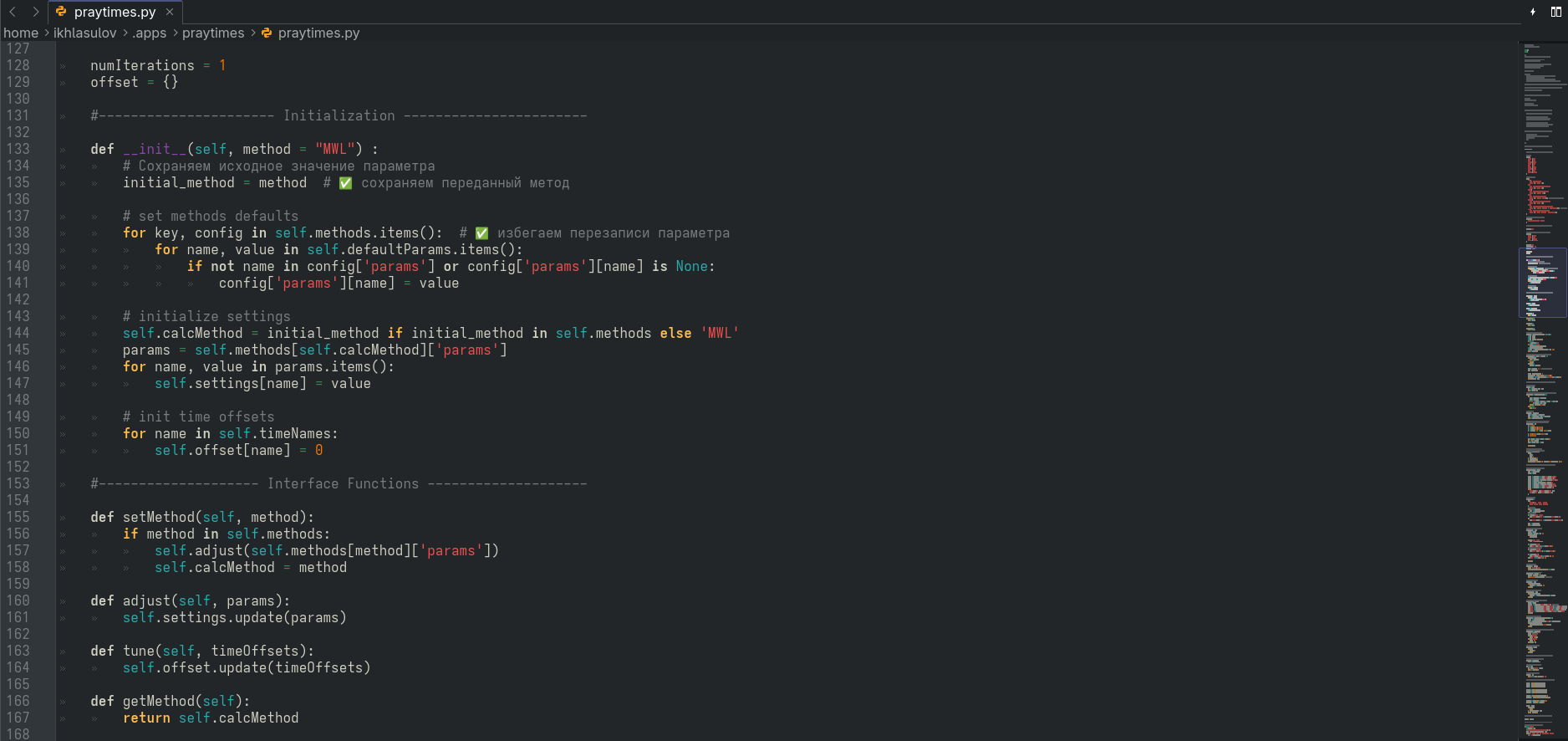Click the 'initial_method' assignment on line 135

click(x=179, y=182)
